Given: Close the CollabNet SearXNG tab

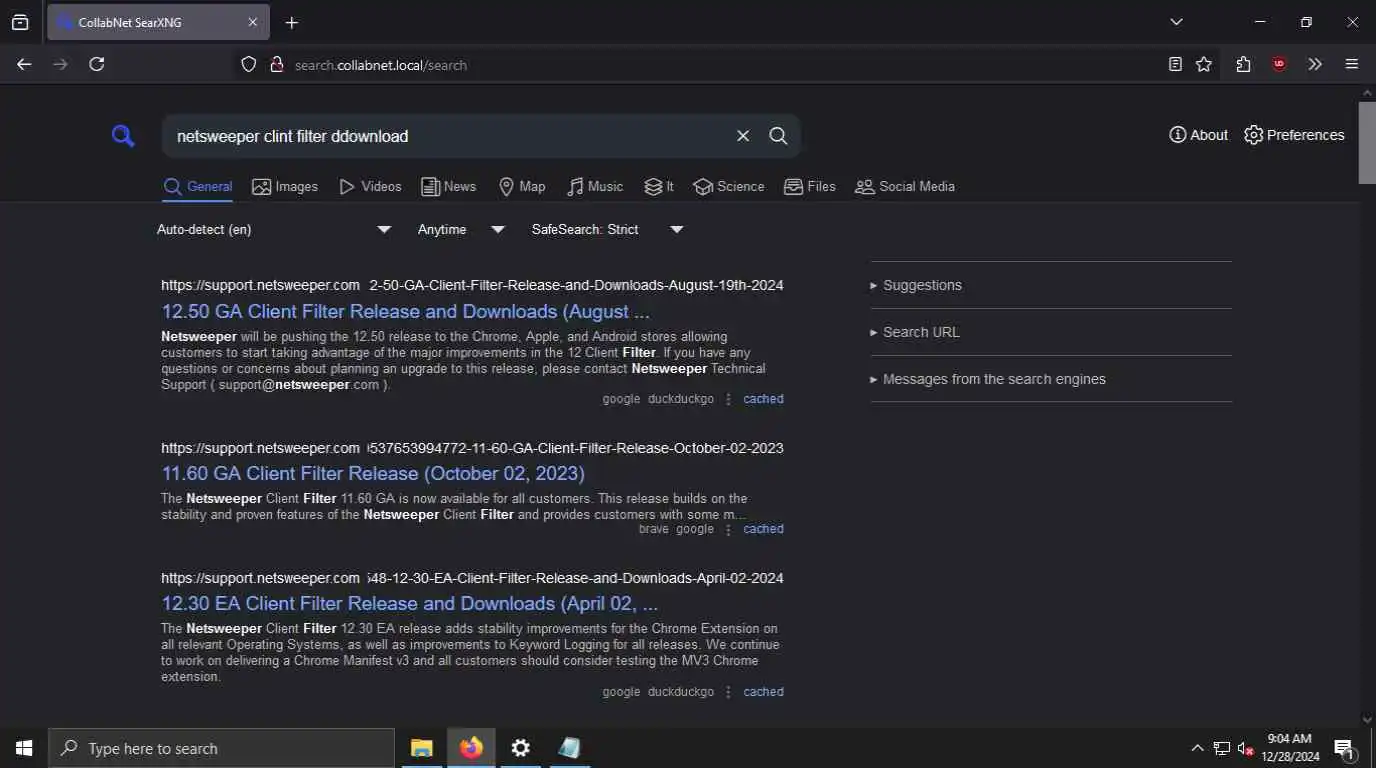Looking at the screenshot, I should click(252, 22).
